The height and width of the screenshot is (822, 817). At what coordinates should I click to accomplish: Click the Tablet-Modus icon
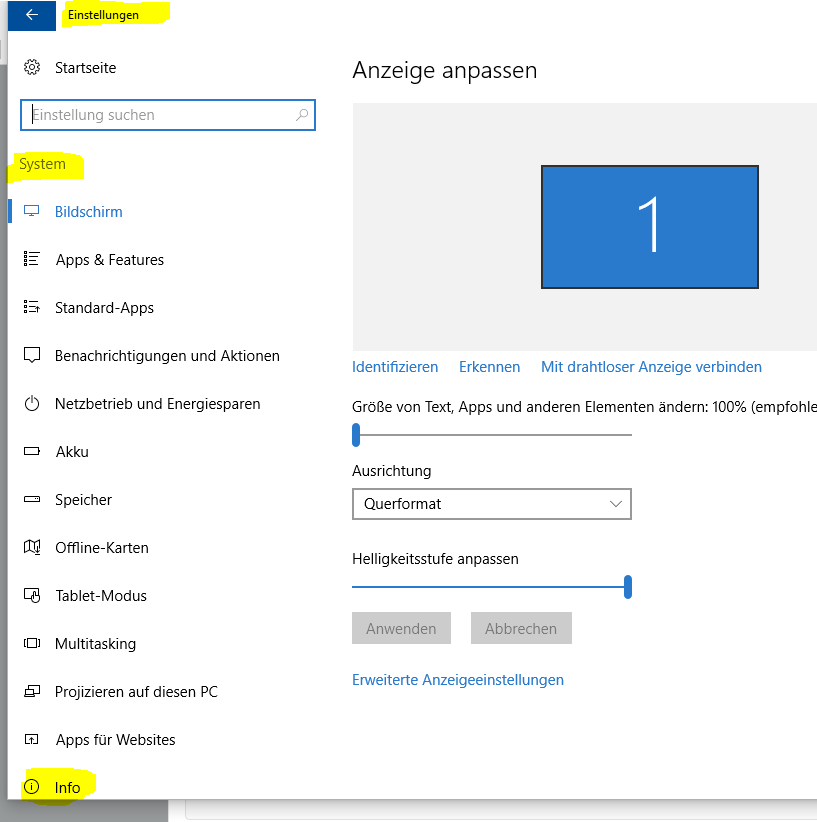32,596
